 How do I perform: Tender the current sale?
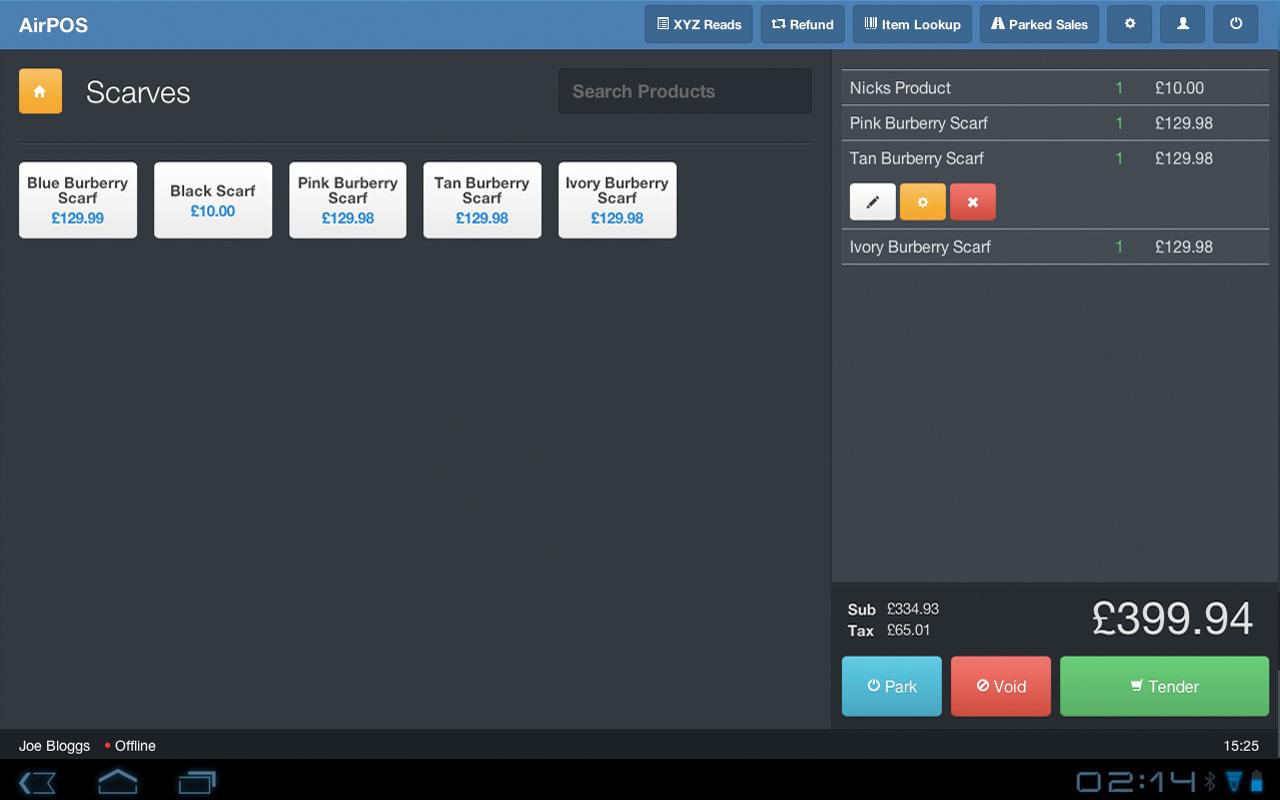click(1164, 686)
